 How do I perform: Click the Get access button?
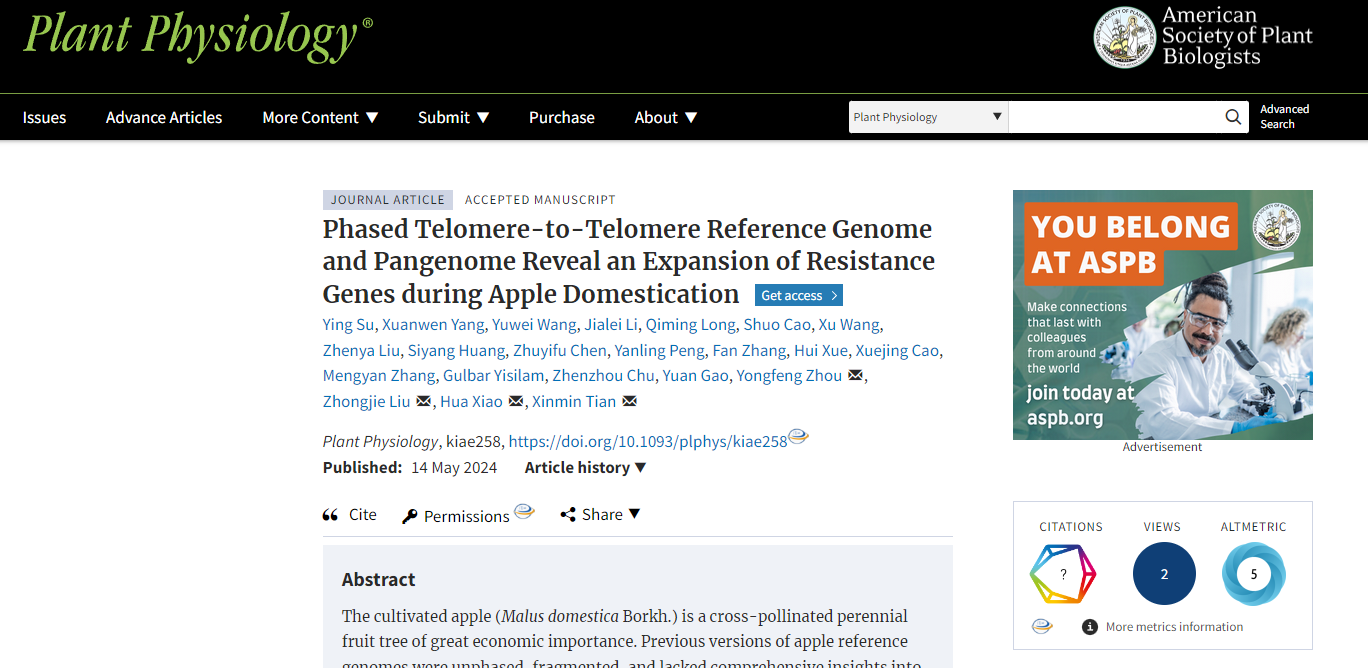pyautogui.click(x=798, y=295)
